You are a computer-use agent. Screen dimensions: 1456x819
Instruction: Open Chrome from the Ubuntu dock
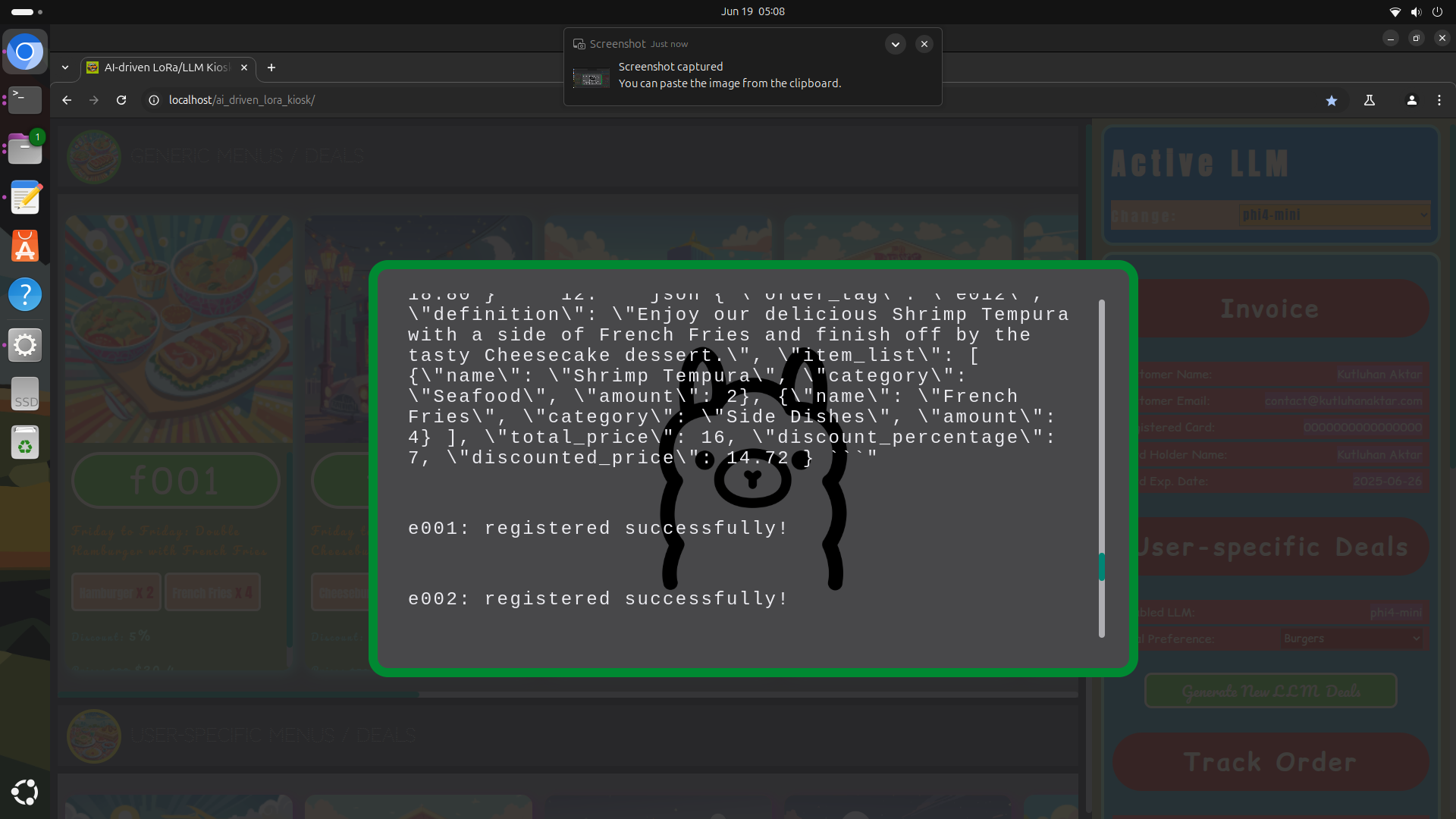[25, 52]
